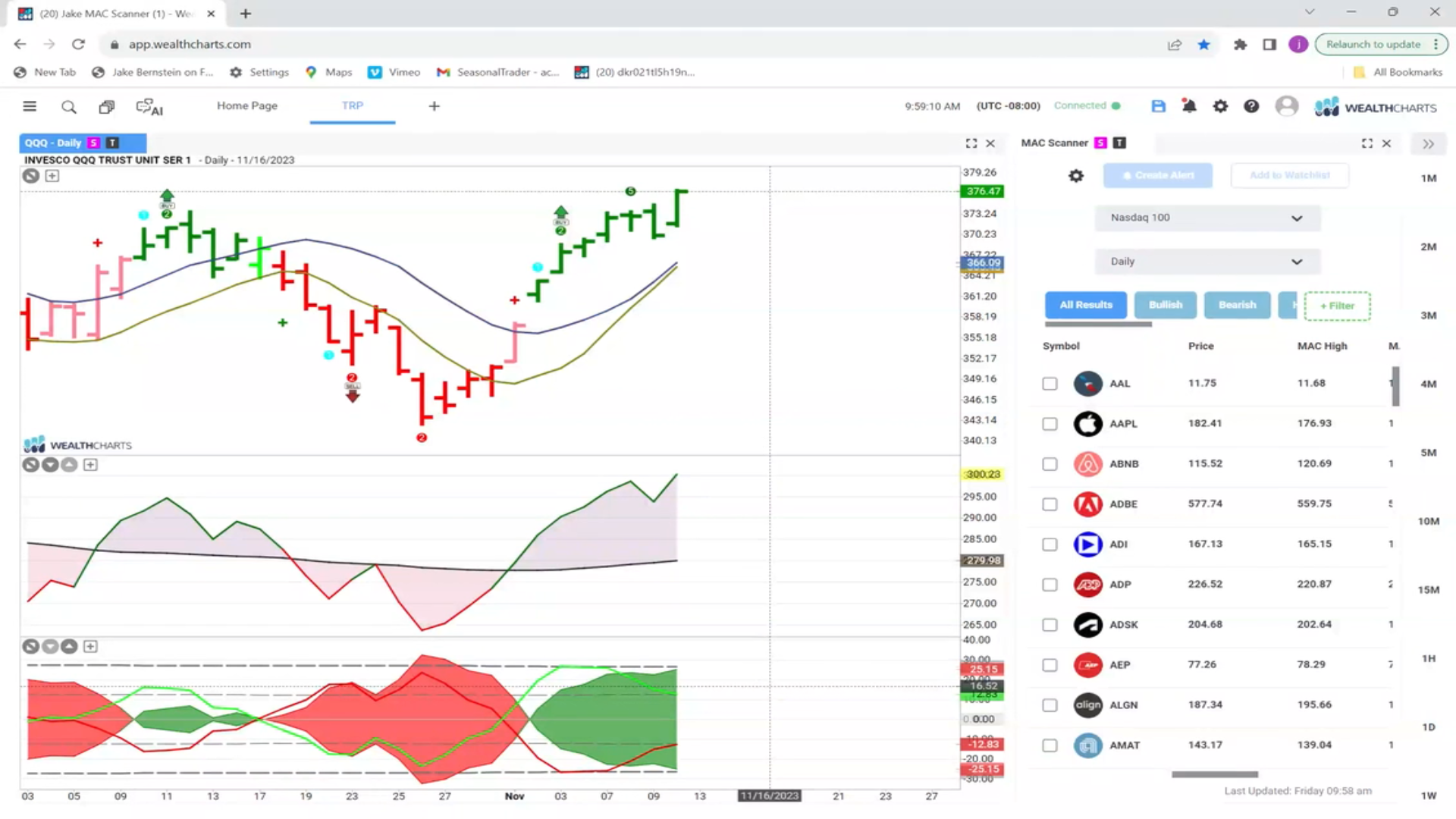The height and width of the screenshot is (819, 1456).
Task: Reload the browser page
Action: [78, 44]
